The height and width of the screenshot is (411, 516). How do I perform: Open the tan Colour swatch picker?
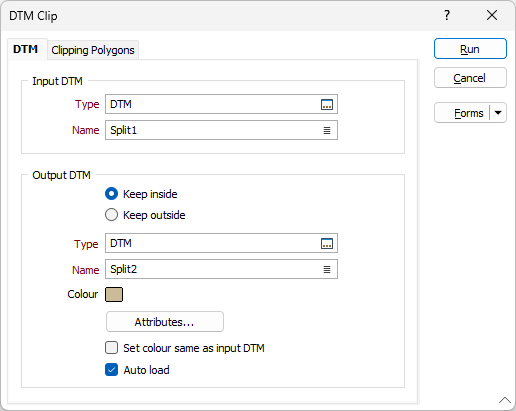pos(114,295)
